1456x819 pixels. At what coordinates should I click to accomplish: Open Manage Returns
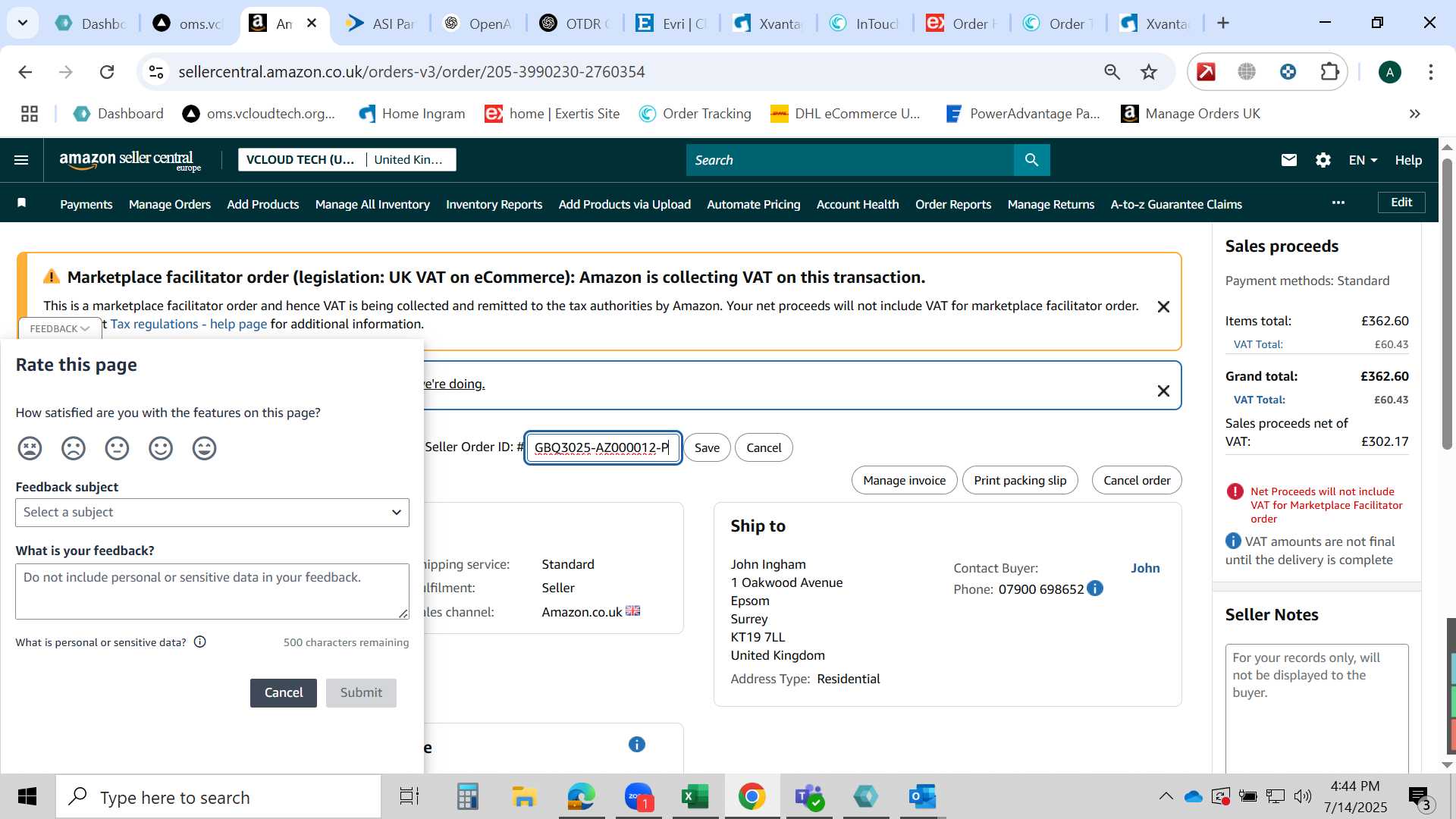(x=1051, y=204)
